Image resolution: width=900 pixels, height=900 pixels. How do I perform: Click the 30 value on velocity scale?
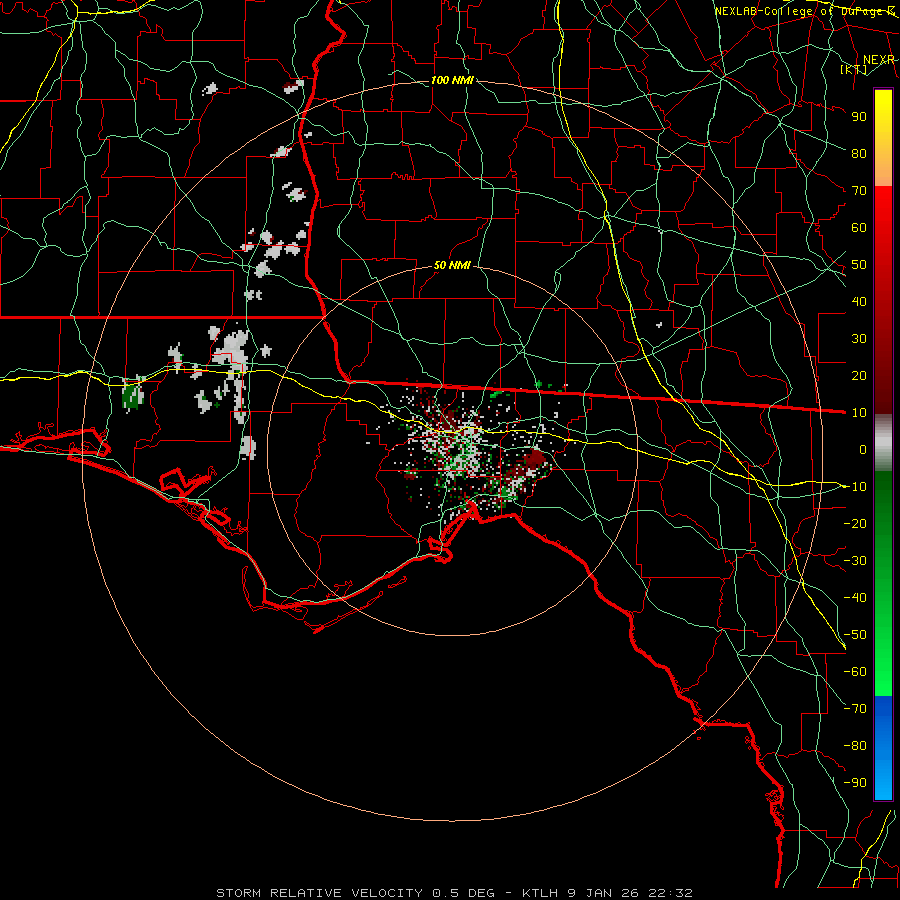click(859, 339)
